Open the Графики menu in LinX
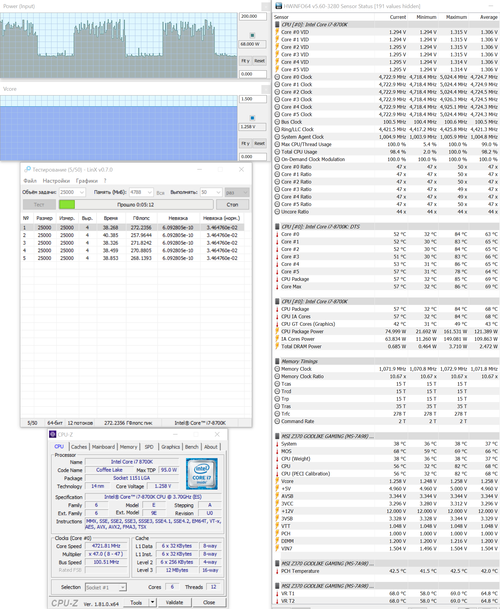500x609 pixels. (87, 181)
